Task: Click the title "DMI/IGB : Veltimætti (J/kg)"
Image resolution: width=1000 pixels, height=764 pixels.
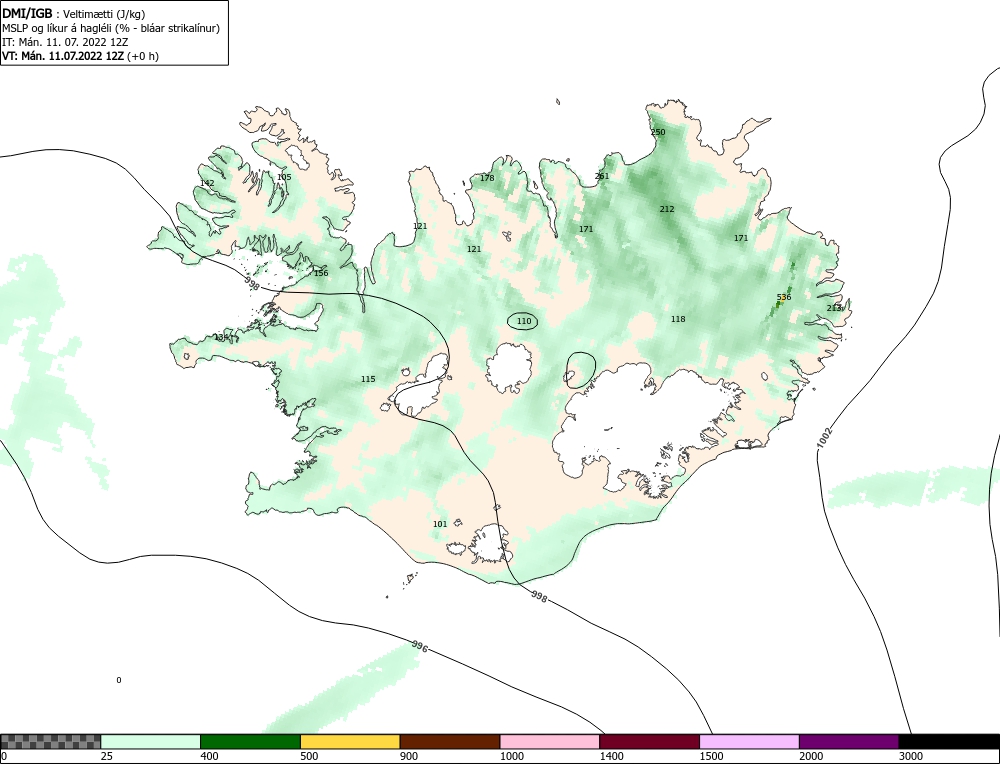Action: pyautogui.click(x=73, y=13)
